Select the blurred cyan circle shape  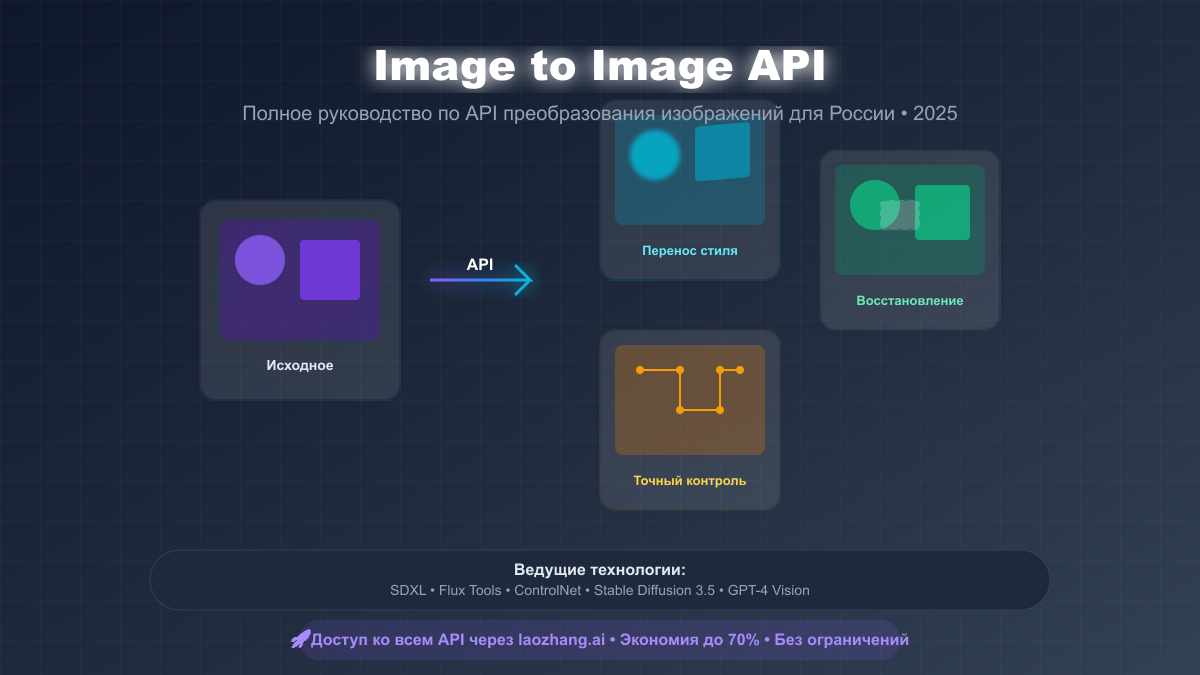pos(655,155)
